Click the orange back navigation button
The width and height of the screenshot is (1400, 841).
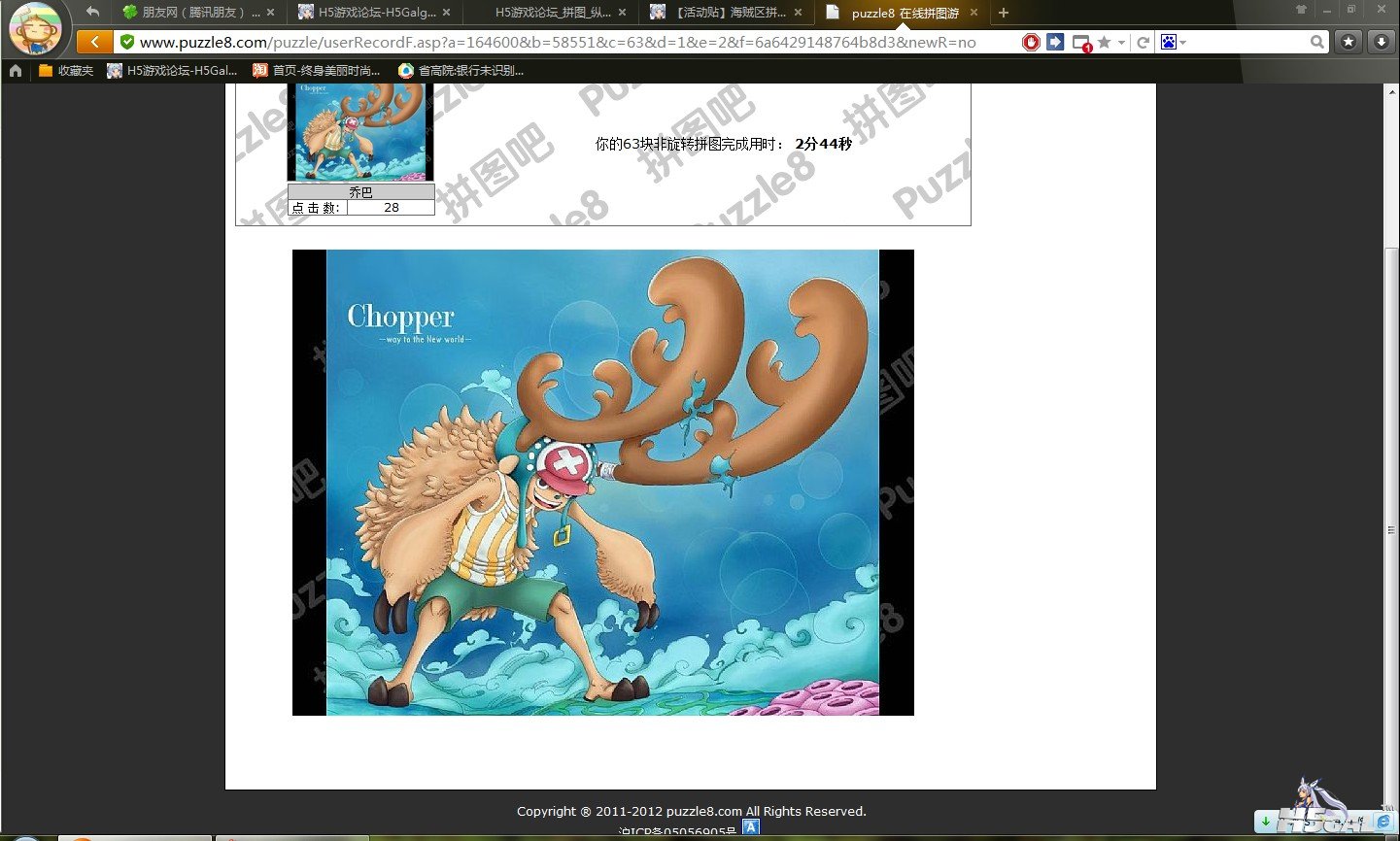(94, 42)
